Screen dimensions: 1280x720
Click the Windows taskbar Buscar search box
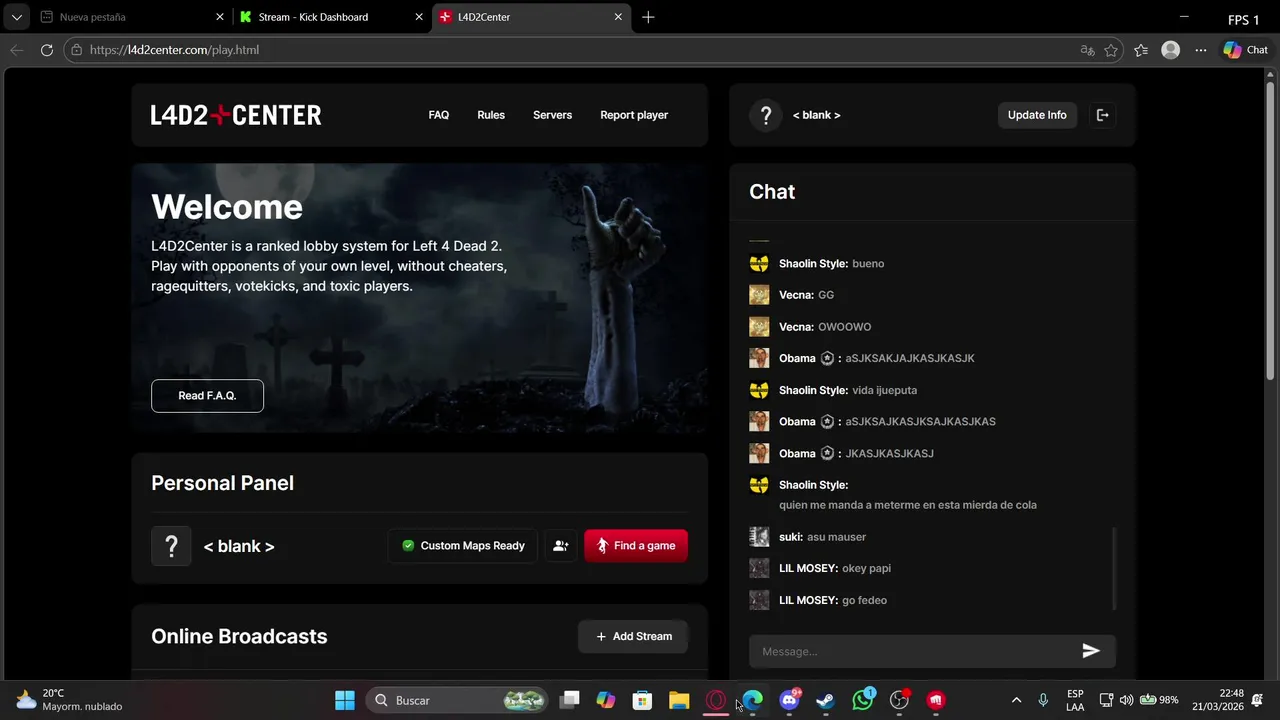coord(457,700)
